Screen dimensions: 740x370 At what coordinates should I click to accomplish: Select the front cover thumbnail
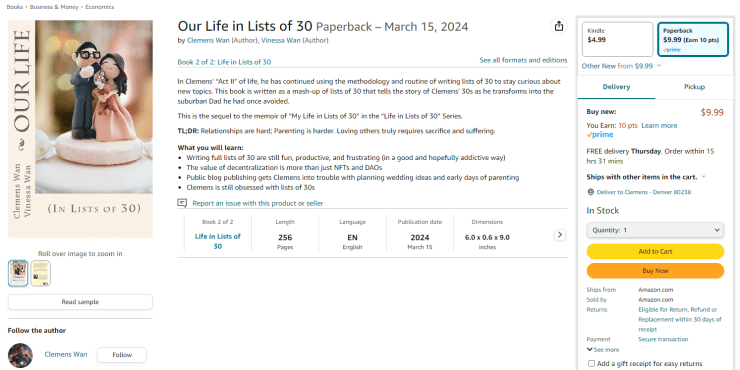pyautogui.click(x=18, y=273)
